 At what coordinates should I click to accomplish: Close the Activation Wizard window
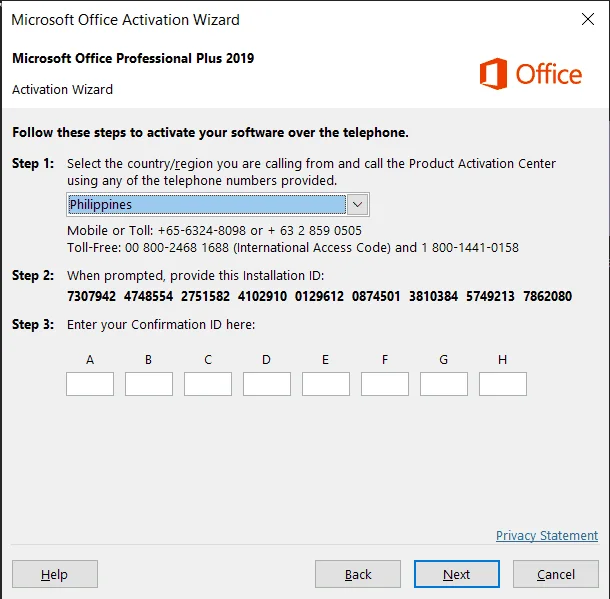[587, 19]
